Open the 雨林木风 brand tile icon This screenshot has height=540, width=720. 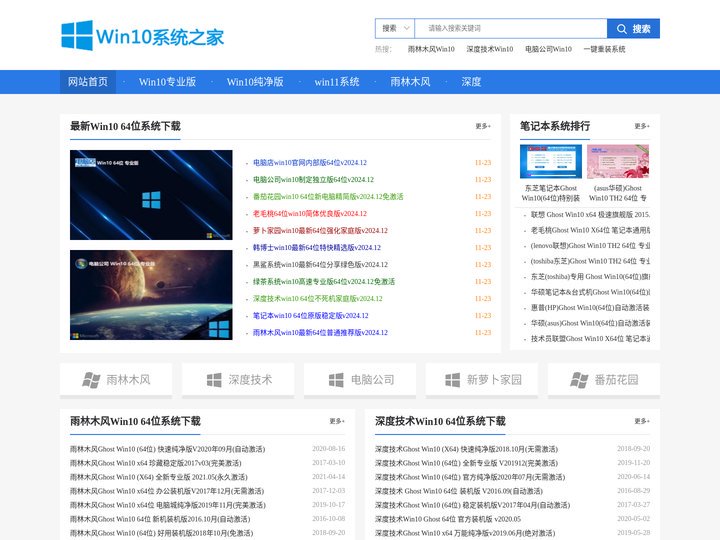[91, 380]
